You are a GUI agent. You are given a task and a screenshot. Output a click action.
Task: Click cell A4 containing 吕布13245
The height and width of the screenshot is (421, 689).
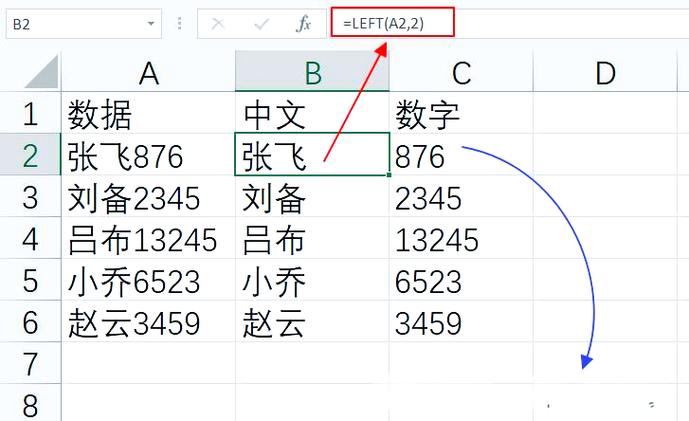pyautogui.click(x=149, y=238)
